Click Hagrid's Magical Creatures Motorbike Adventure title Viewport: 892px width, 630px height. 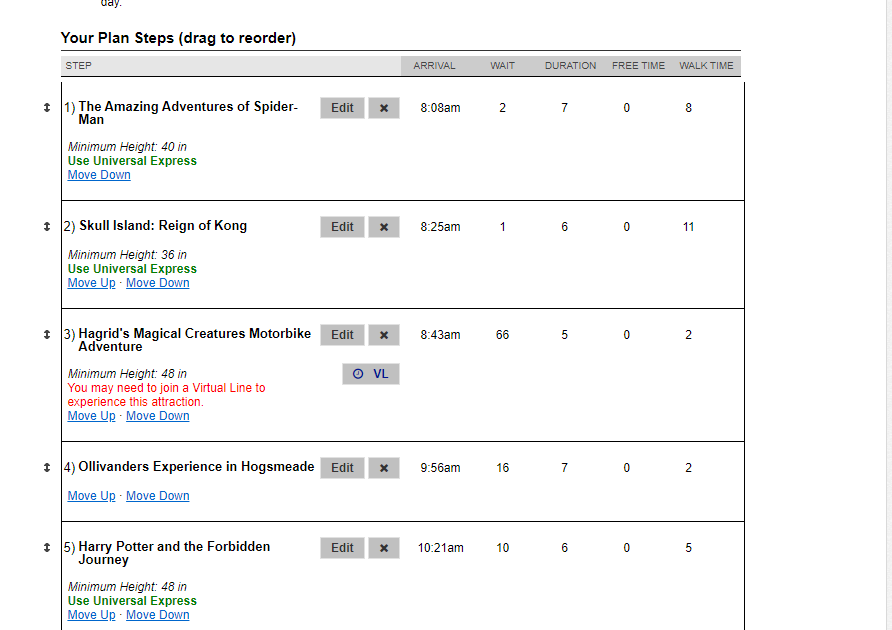(x=195, y=340)
